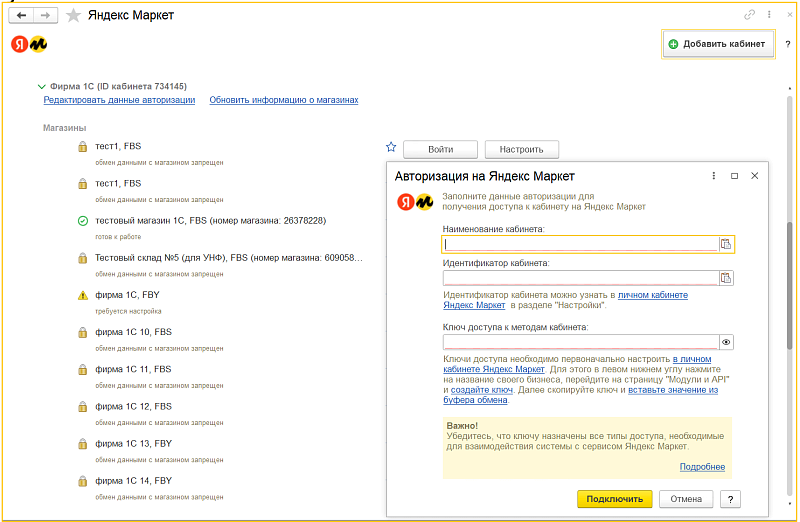
Task: Select фирма 1С, FBY store row
Action: pyautogui.click(x=128, y=295)
